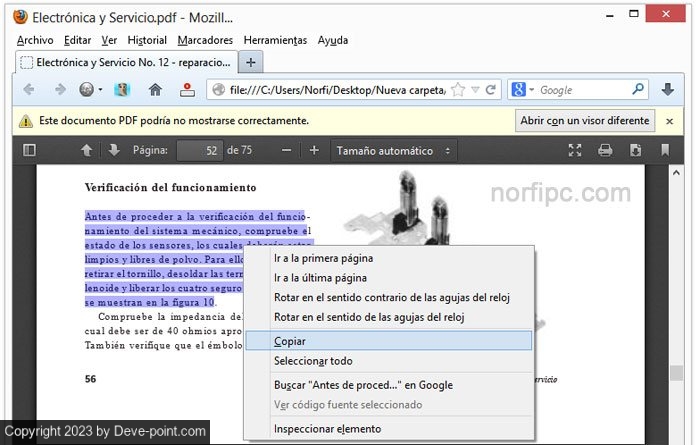Switch PDF viewer to presentation mode
Screen dimensions: 700x445
click(x=575, y=150)
